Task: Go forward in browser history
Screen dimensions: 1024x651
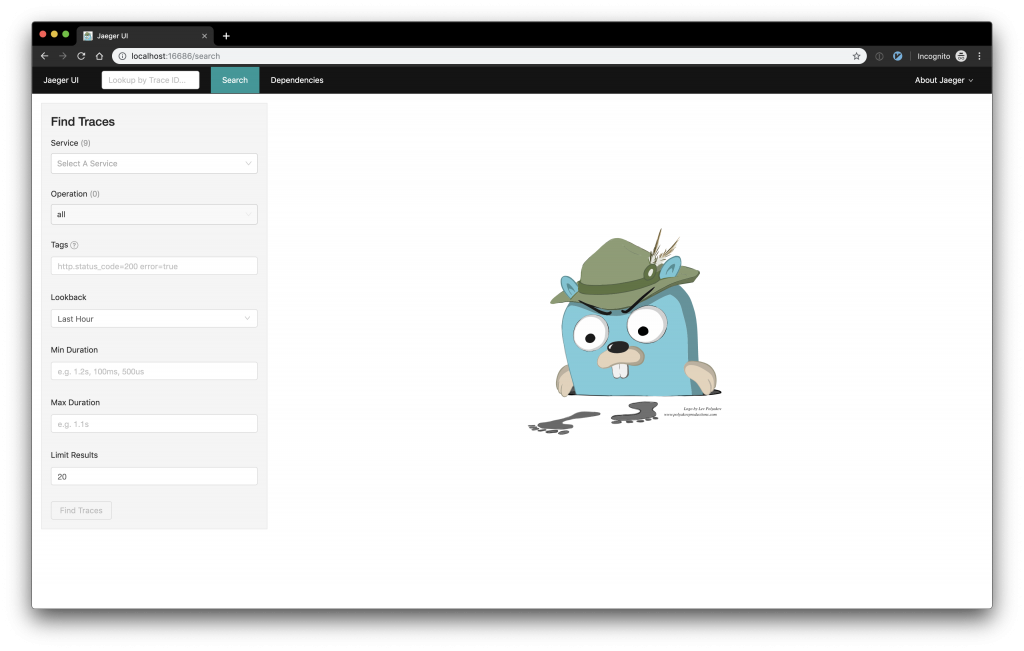Action: pyautogui.click(x=63, y=56)
